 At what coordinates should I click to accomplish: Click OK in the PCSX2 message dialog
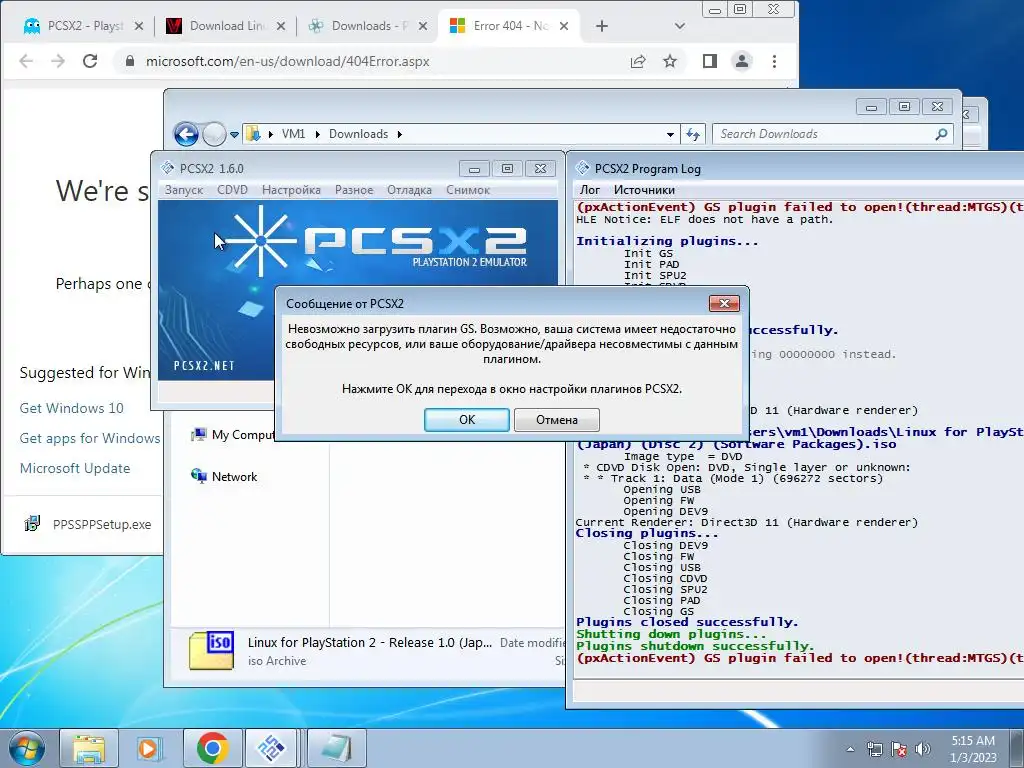pyautogui.click(x=466, y=420)
